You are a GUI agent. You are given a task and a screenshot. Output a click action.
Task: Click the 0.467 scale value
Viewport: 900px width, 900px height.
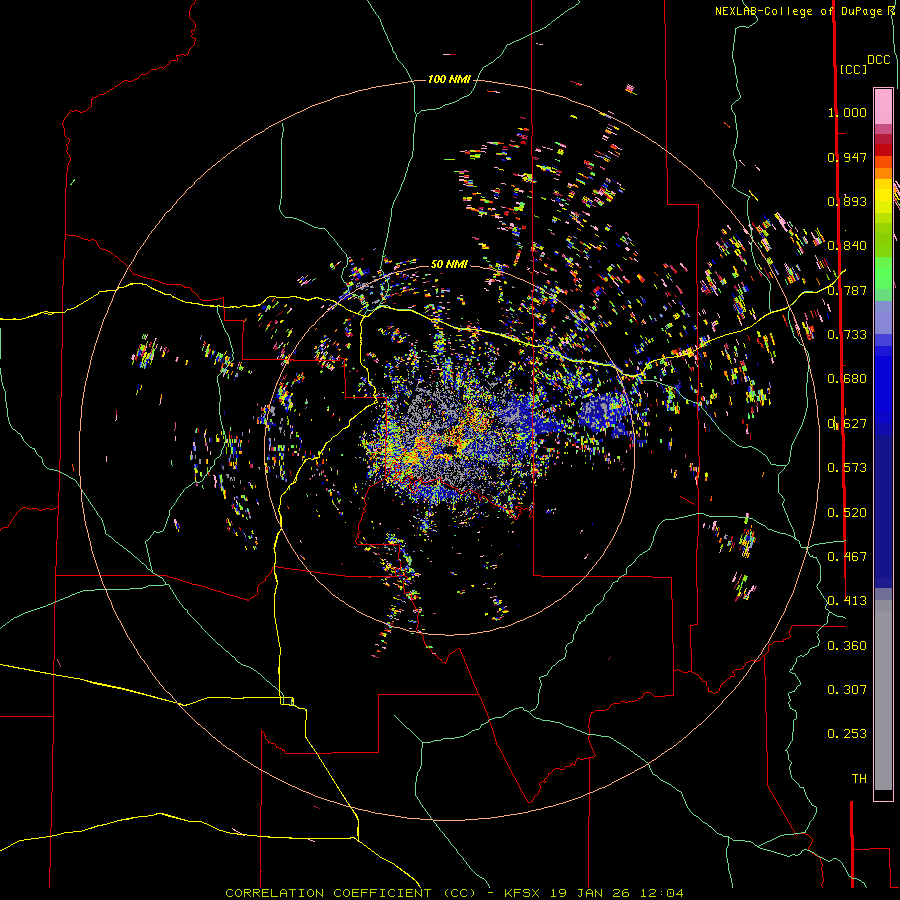click(847, 557)
